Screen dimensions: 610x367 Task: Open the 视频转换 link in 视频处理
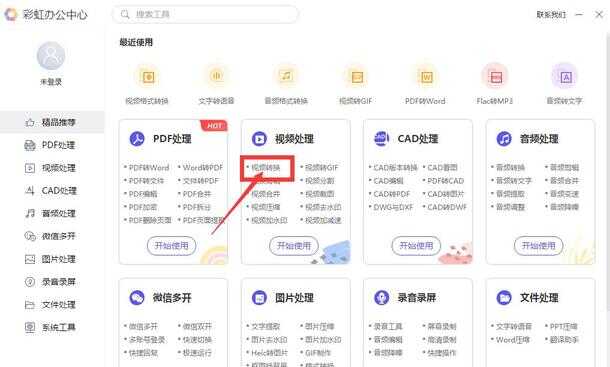pyautogui.click(x=266, y=168)
